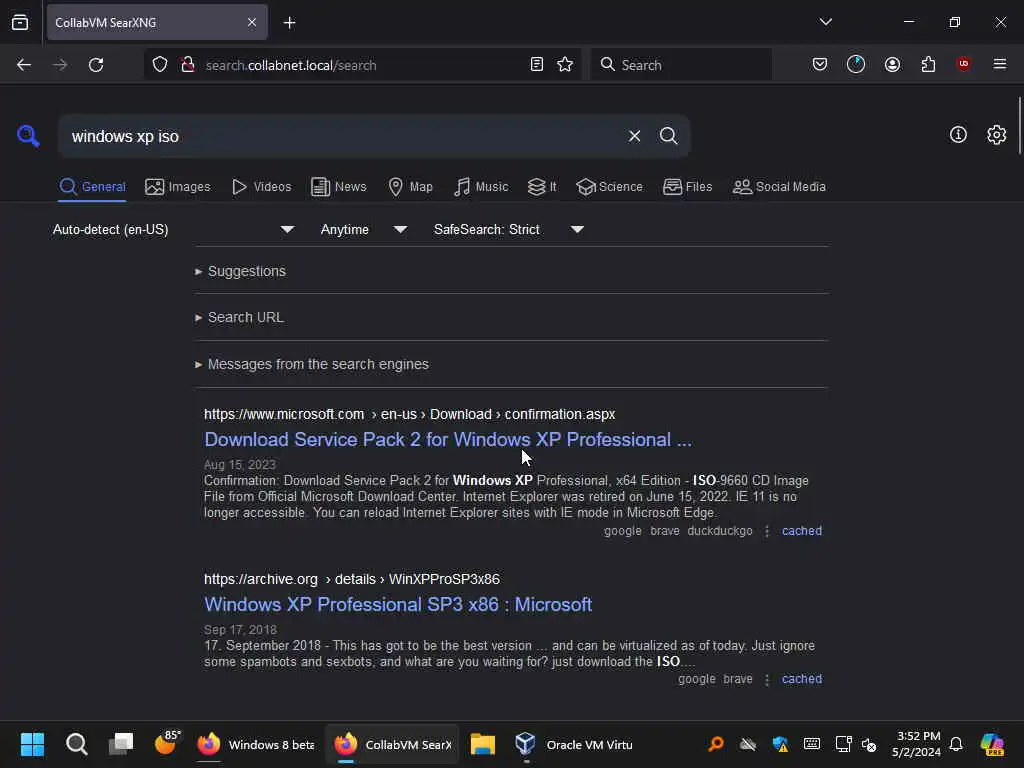This screenshot has height=768, width=1024.
Task: Click the SearXNG logo magnifier
Action: 28,136
